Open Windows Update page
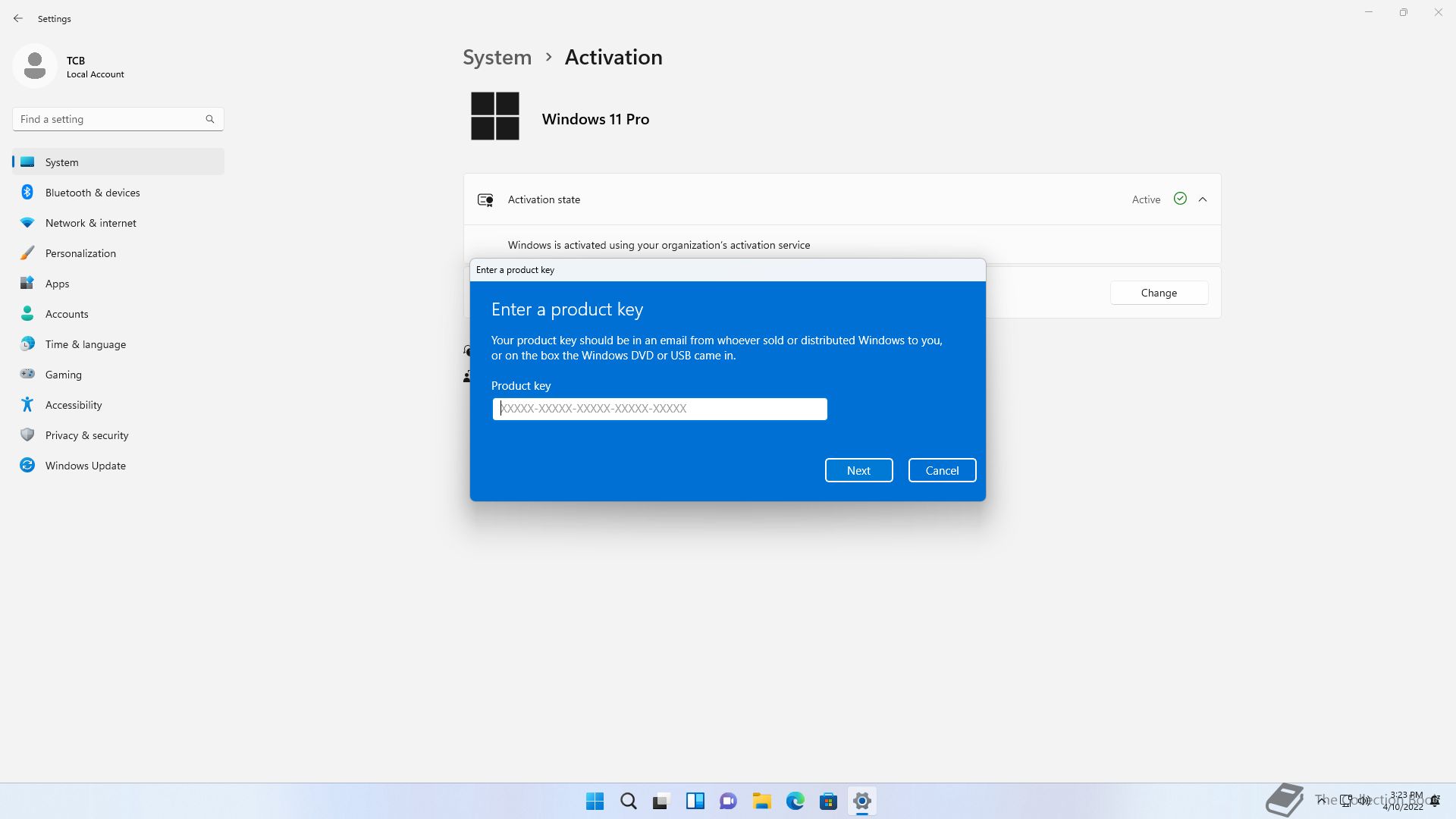The width and height of the screenshot is (1456, 819). coord(118,466)
